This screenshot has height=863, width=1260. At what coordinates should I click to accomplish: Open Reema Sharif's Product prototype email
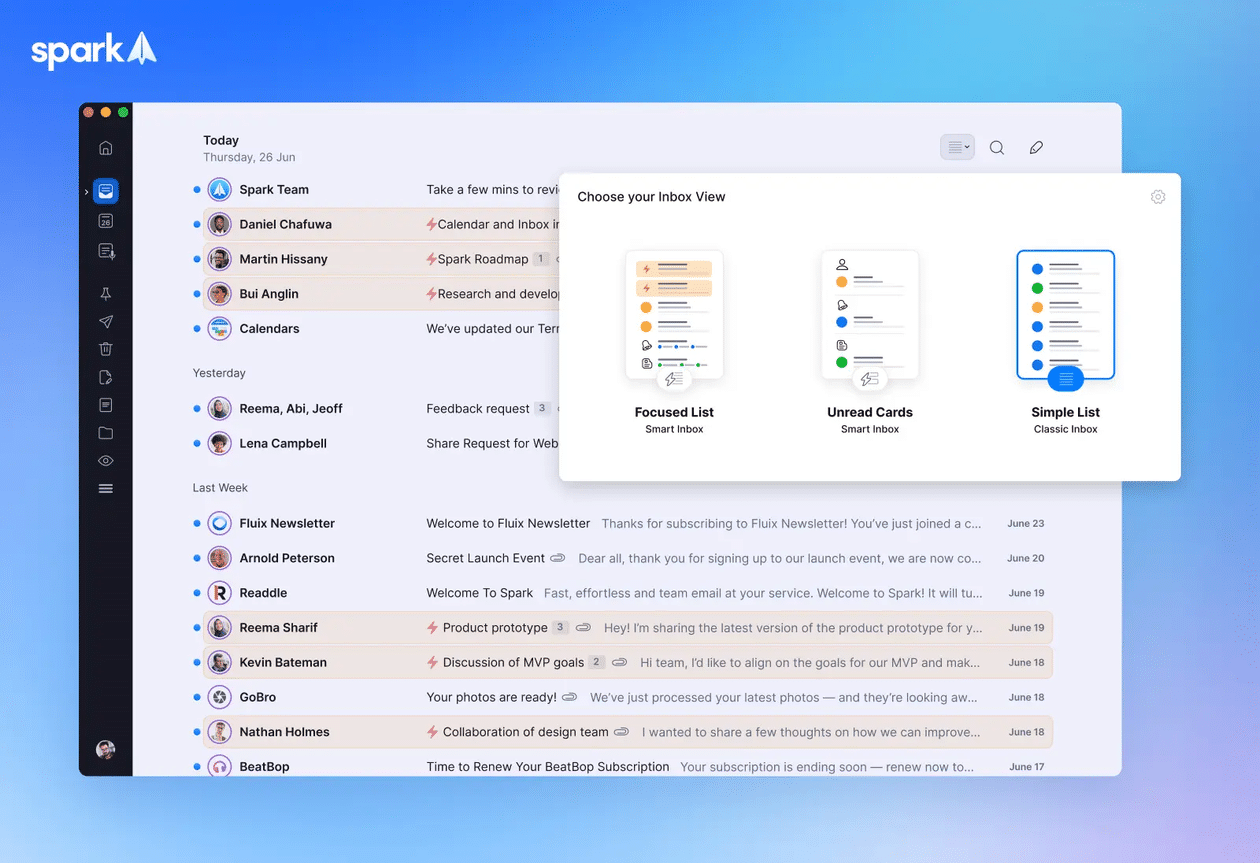(628, 628)
